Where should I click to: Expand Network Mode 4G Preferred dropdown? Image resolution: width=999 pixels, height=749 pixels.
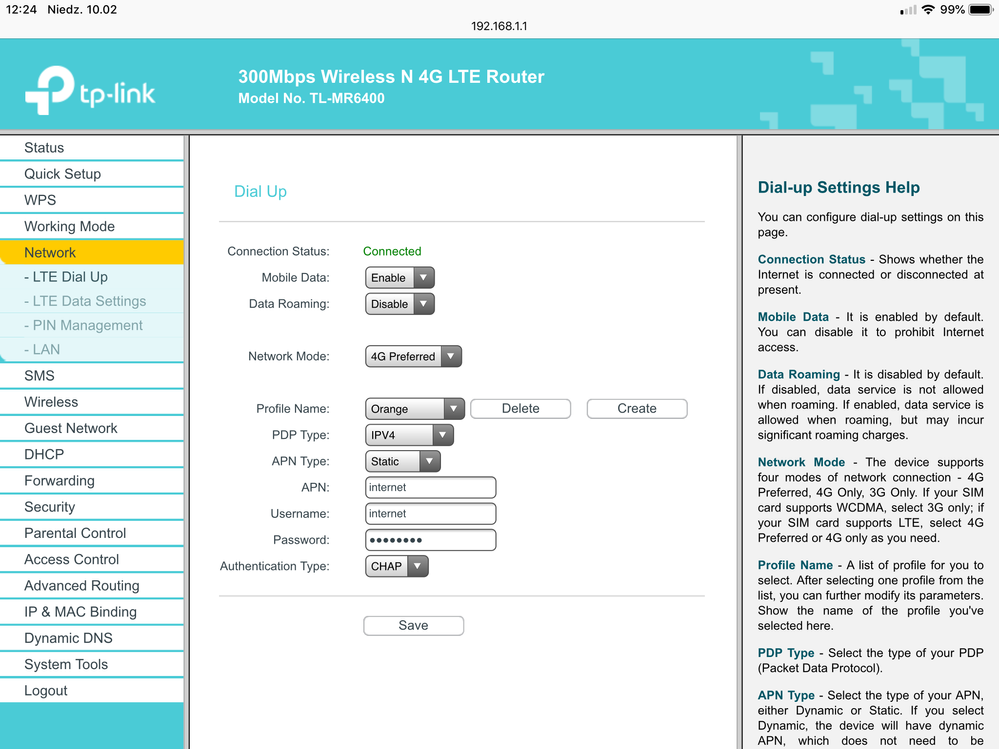pos(413,356)
